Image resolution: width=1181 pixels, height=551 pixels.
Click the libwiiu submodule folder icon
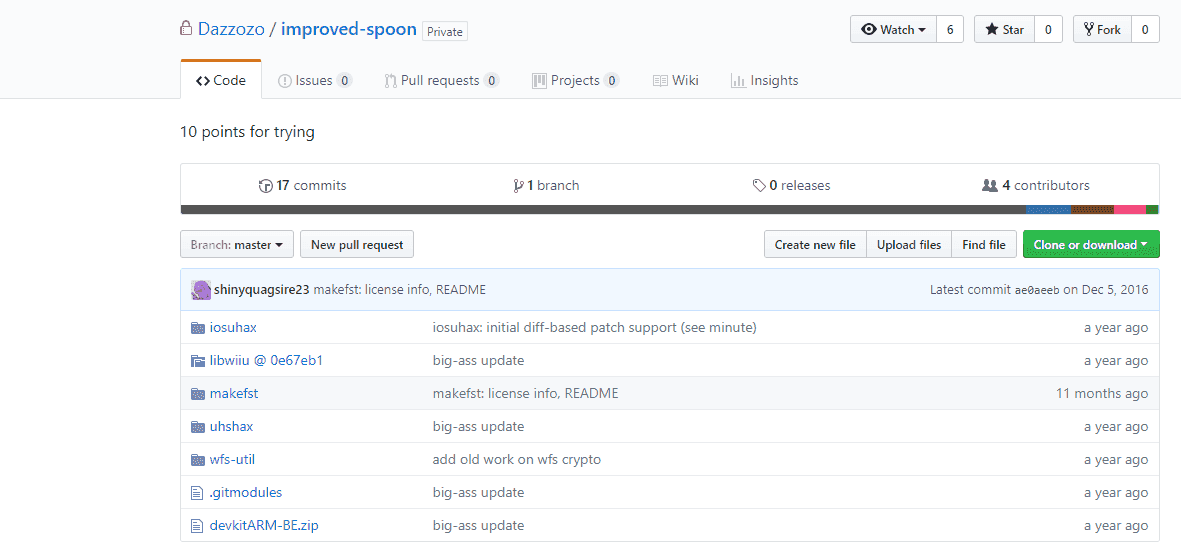pyautogui.click(x=197, y=361)
